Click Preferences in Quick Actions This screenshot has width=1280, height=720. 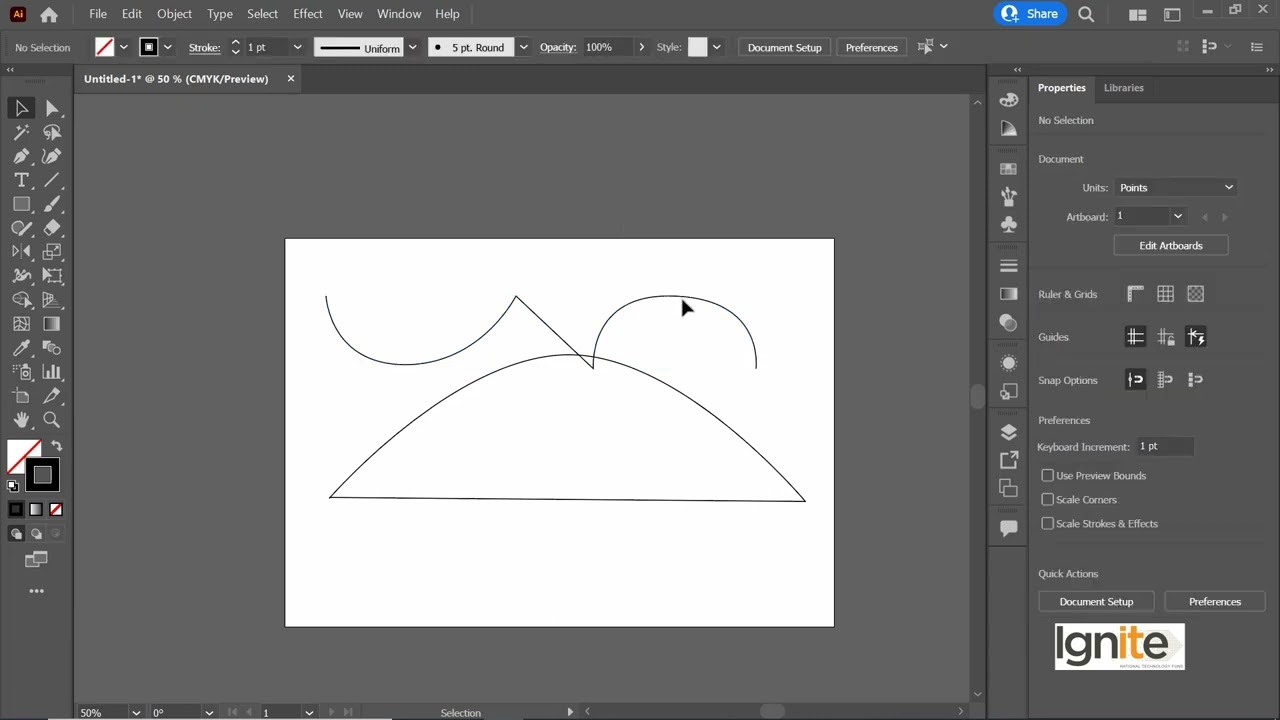pos(1215,602)
